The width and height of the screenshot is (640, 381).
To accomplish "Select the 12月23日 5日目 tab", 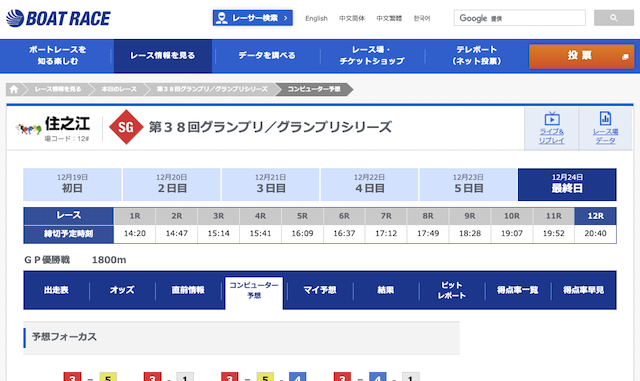I will 469,184.
